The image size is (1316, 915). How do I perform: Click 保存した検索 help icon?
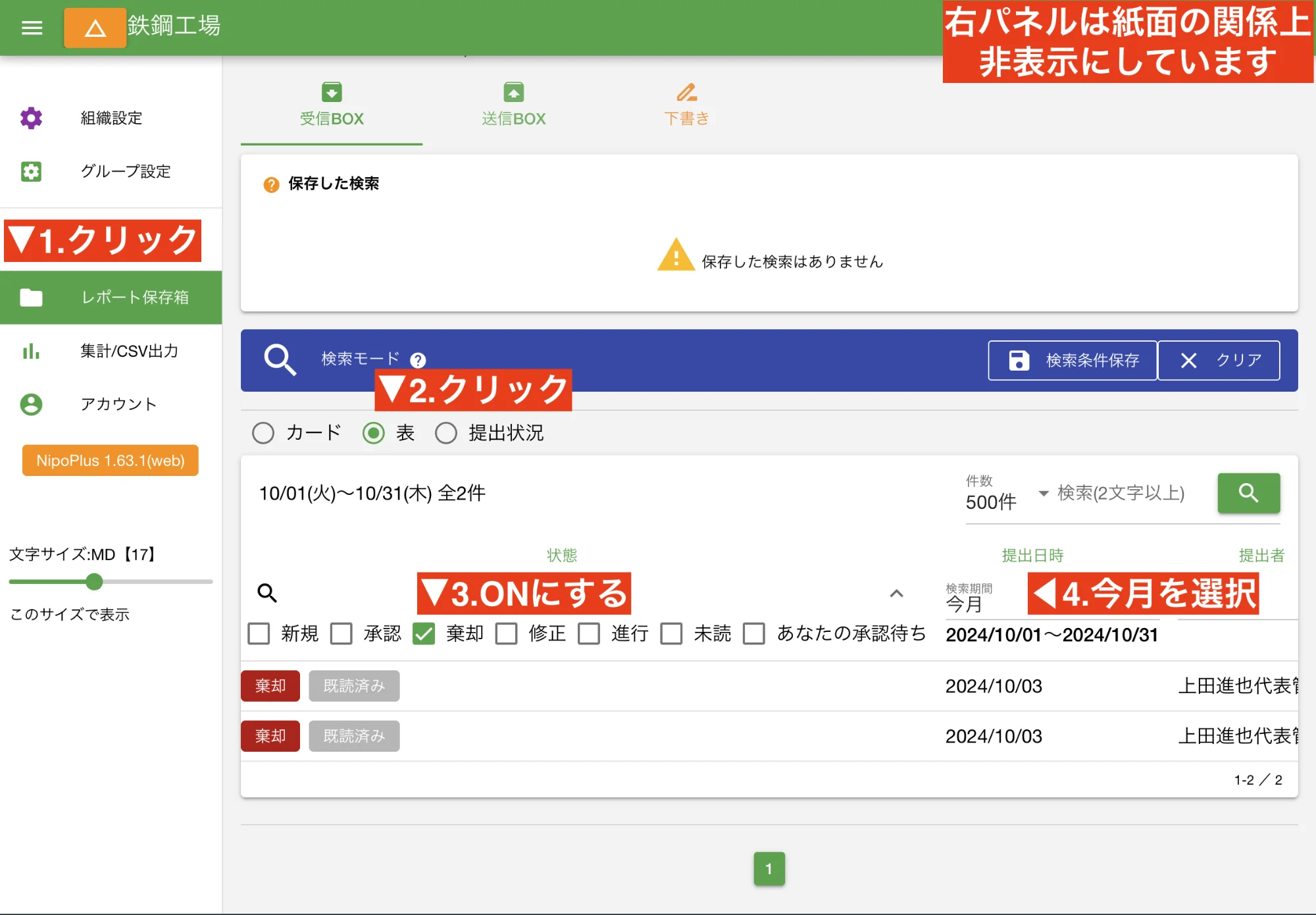pyautogui.click(x=271, y=184)
